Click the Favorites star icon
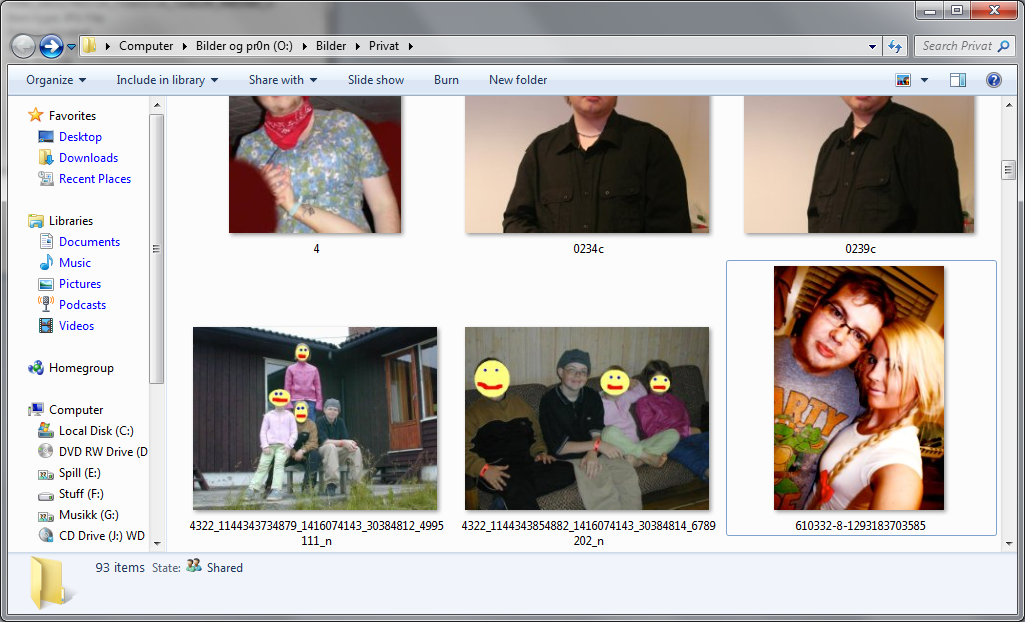This screenshot has height=622, width=1025. (x=35, y=115)
